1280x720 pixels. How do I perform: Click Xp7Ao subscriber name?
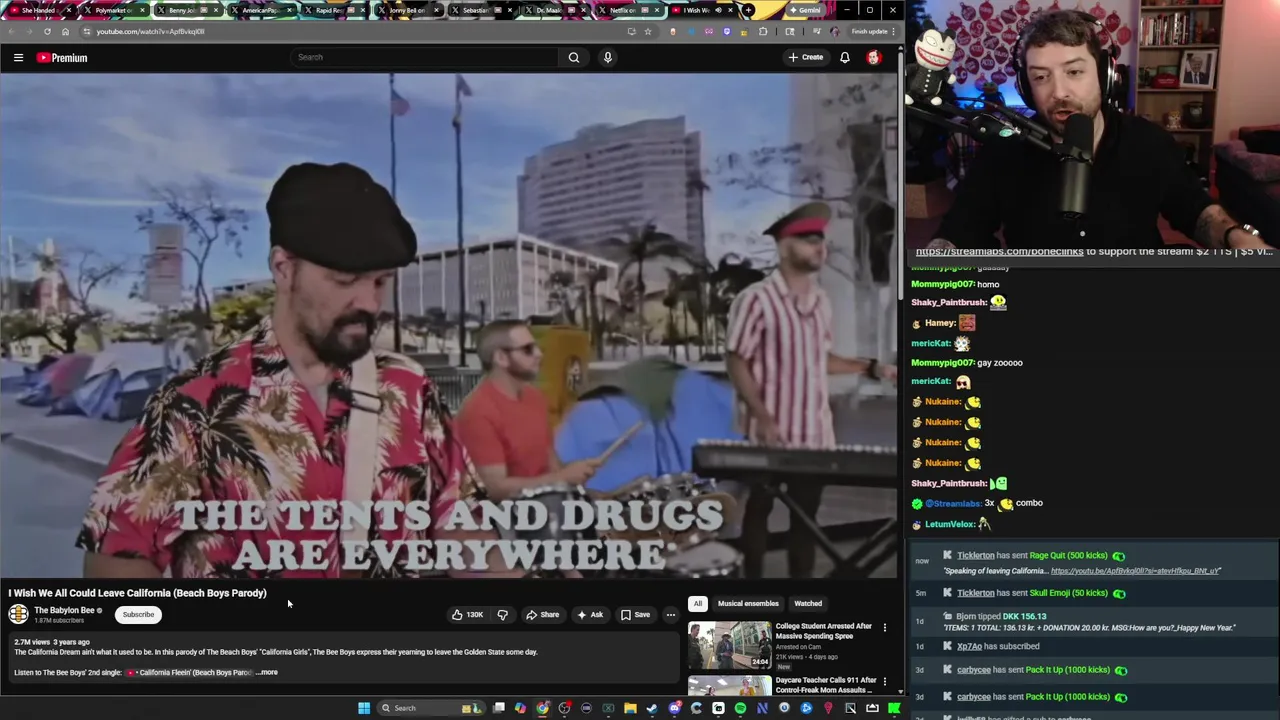coord(969,647)
